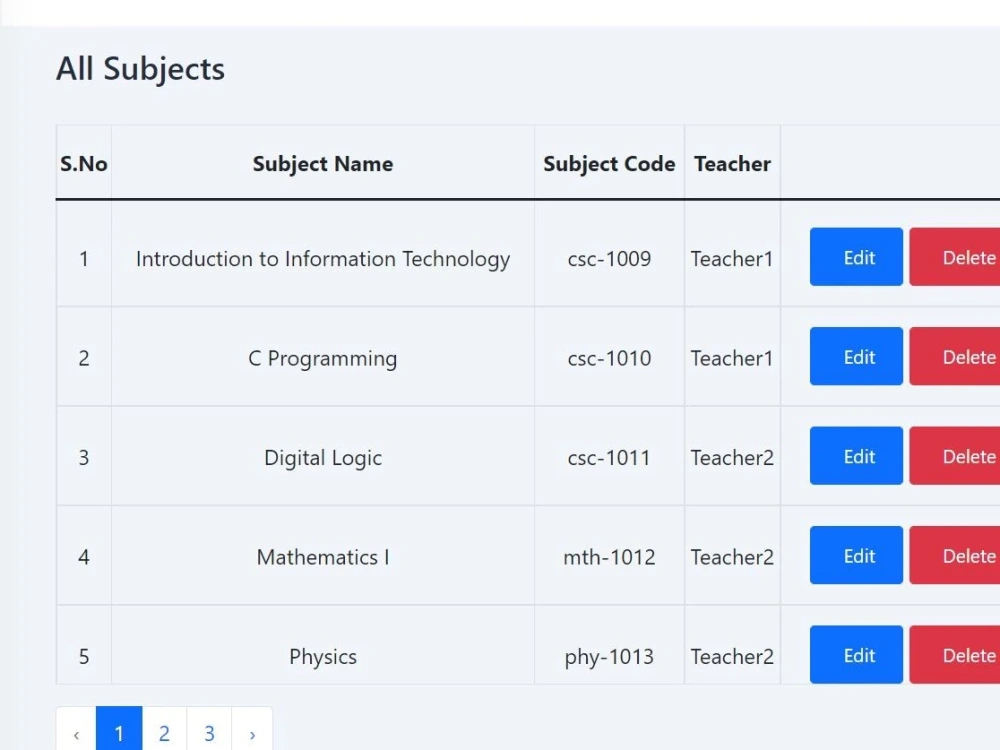Edit the Digital Logic subject
1000x750 pixels.
[x=855, y=456]
